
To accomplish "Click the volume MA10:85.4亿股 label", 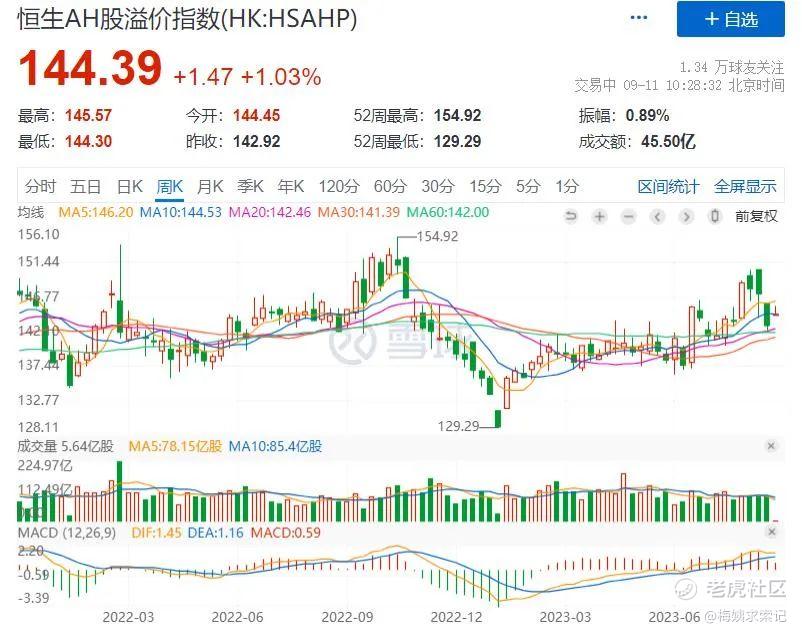I will [275, 446].
